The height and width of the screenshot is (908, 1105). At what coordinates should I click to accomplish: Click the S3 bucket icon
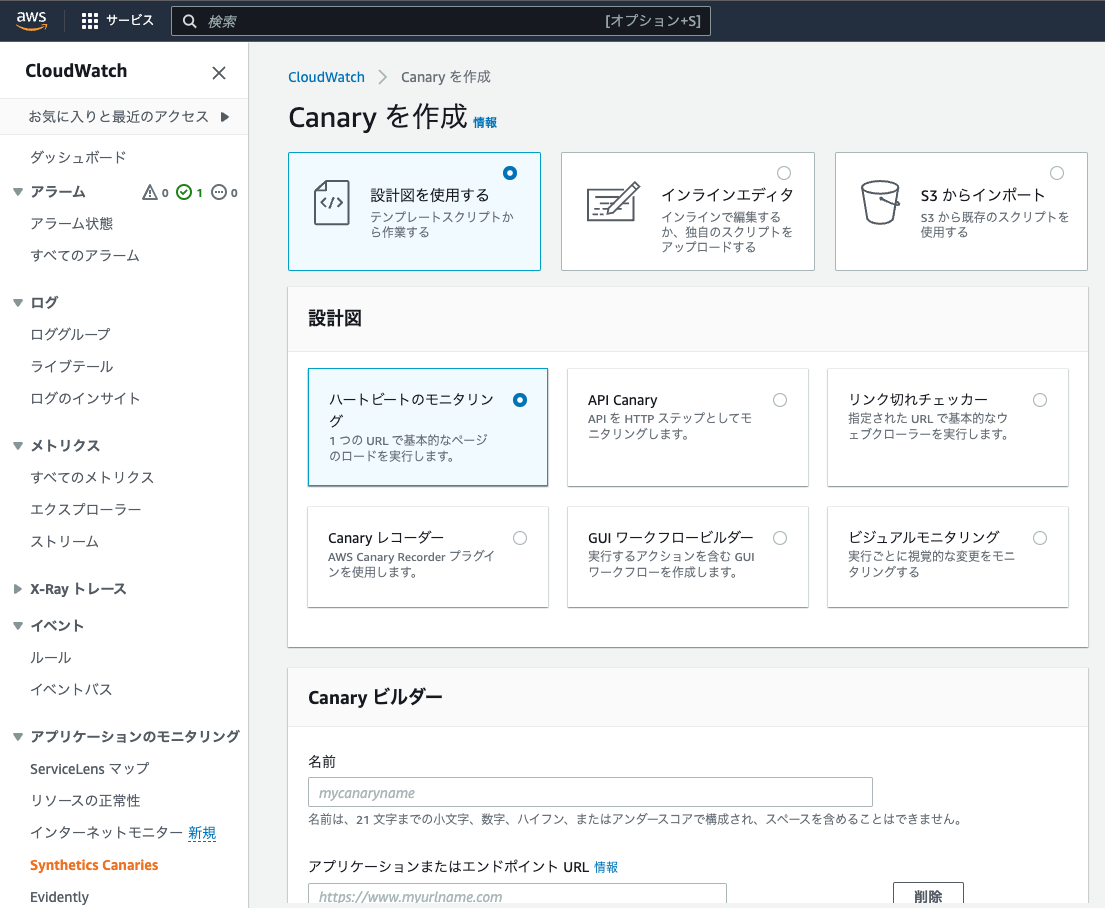880,202
